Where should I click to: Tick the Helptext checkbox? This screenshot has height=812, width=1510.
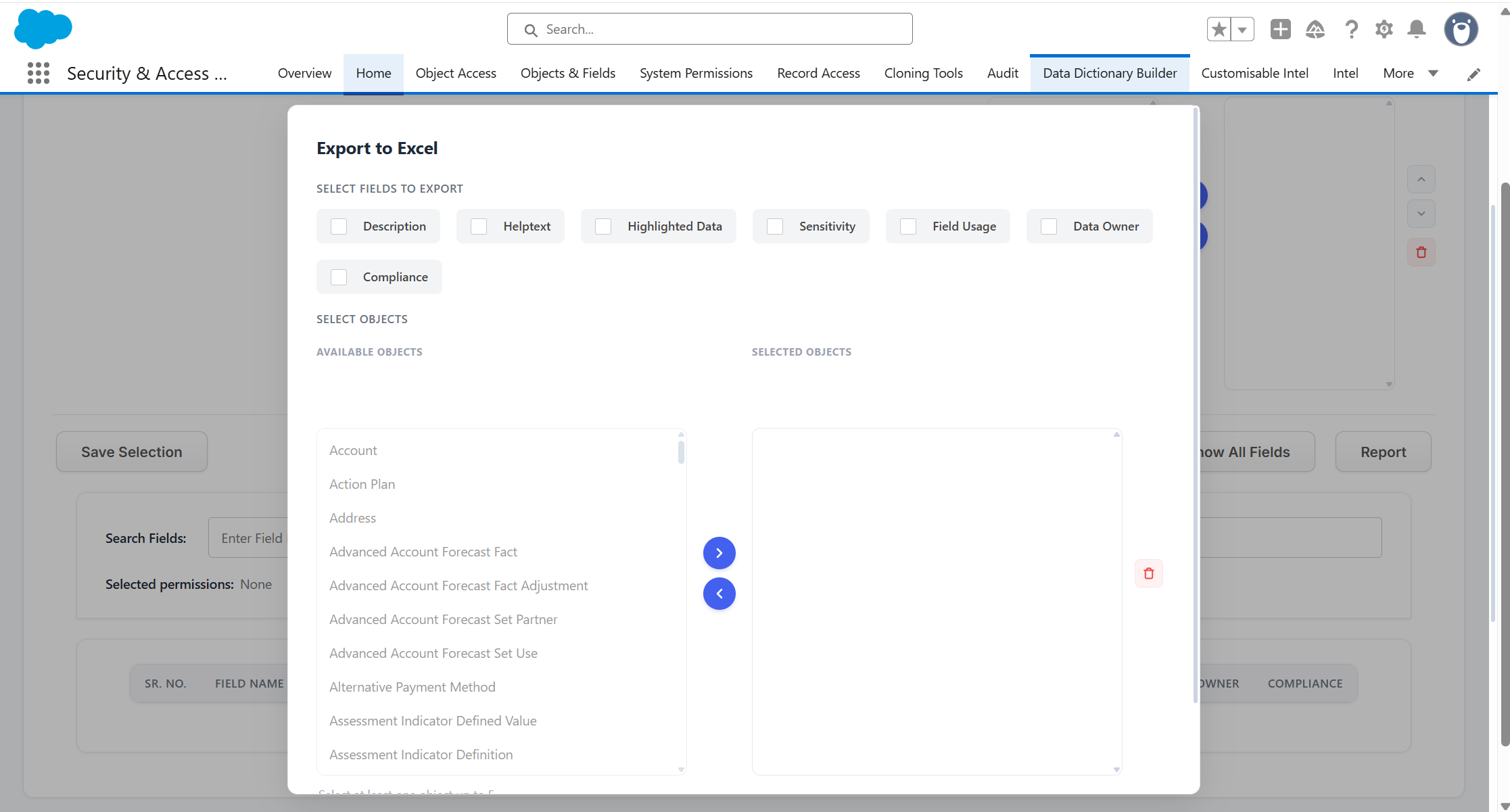click(479, 226)
